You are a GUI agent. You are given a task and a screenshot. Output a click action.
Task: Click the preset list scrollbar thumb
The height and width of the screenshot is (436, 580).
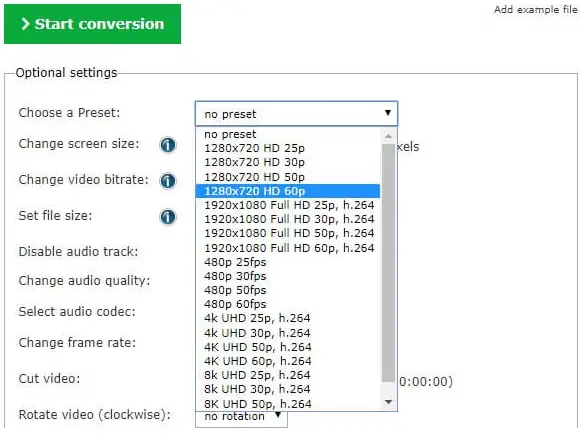pyautogui.click(x=388, y=263)
